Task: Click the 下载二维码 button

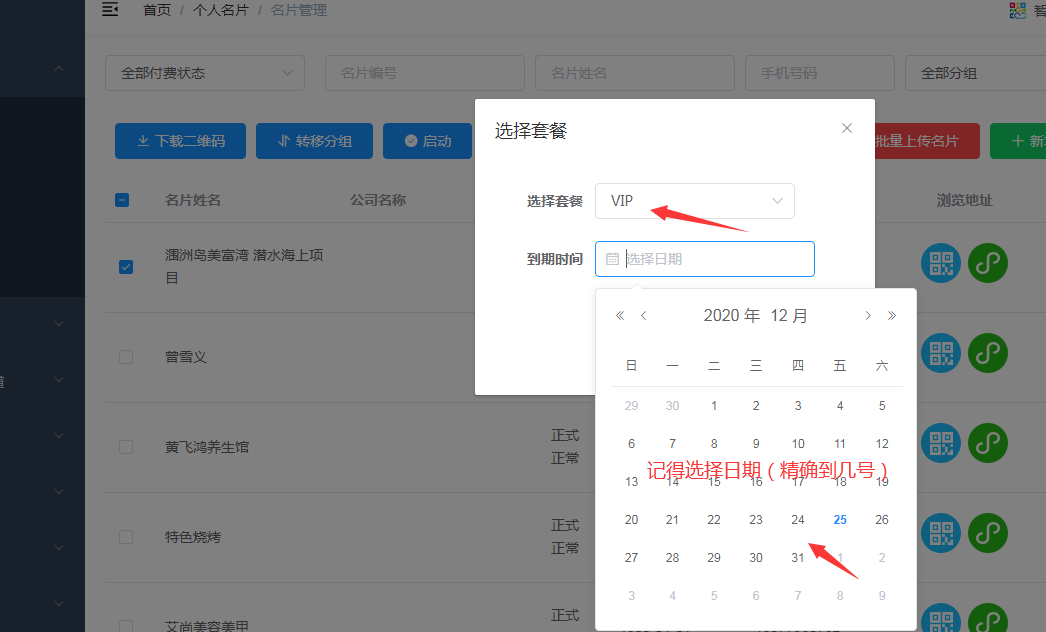Action: pos(180,141)
